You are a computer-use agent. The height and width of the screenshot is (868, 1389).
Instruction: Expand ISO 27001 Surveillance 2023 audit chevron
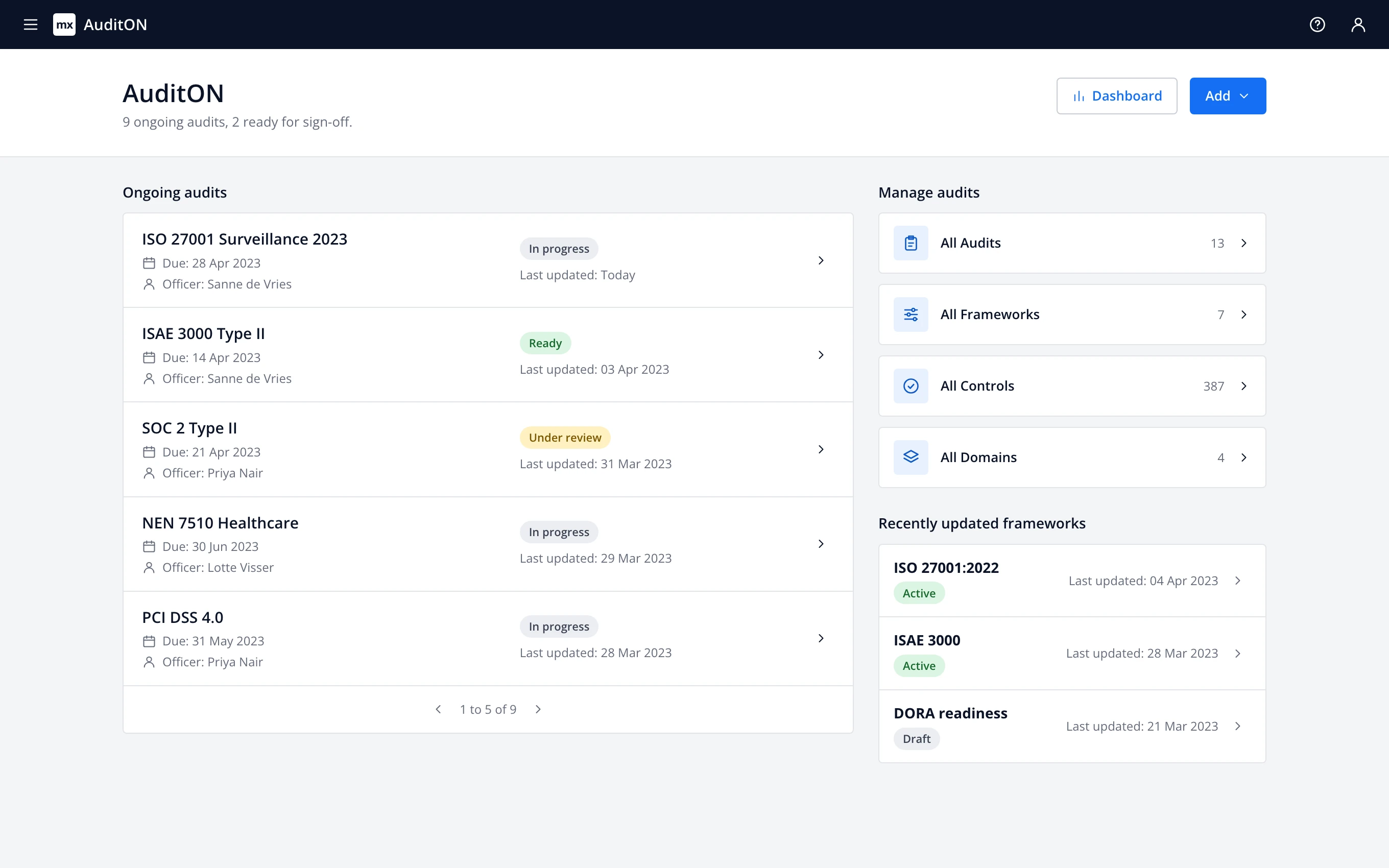(x=821, y=260)
